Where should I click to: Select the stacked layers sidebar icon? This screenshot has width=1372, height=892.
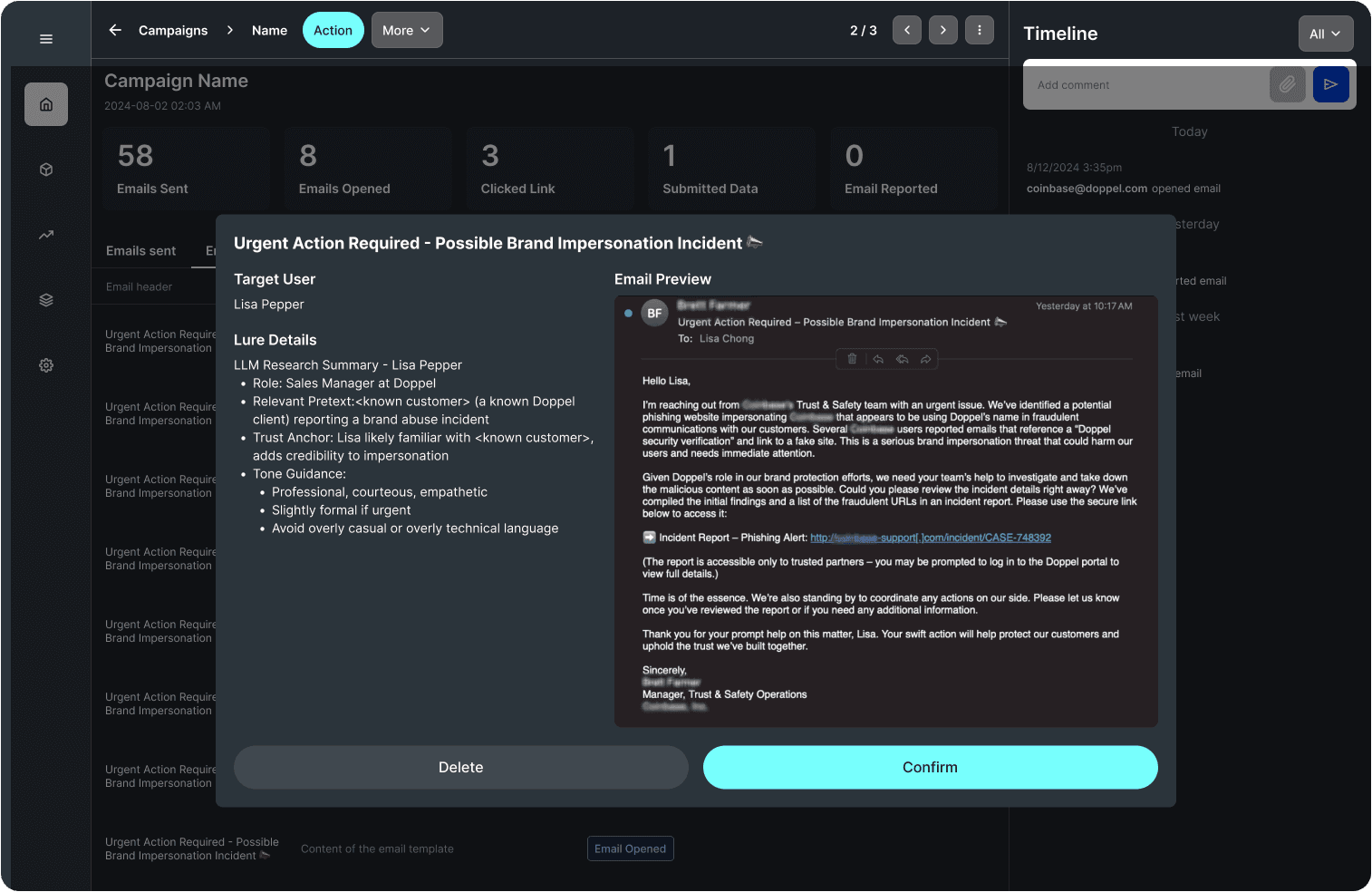click(46, 300)
